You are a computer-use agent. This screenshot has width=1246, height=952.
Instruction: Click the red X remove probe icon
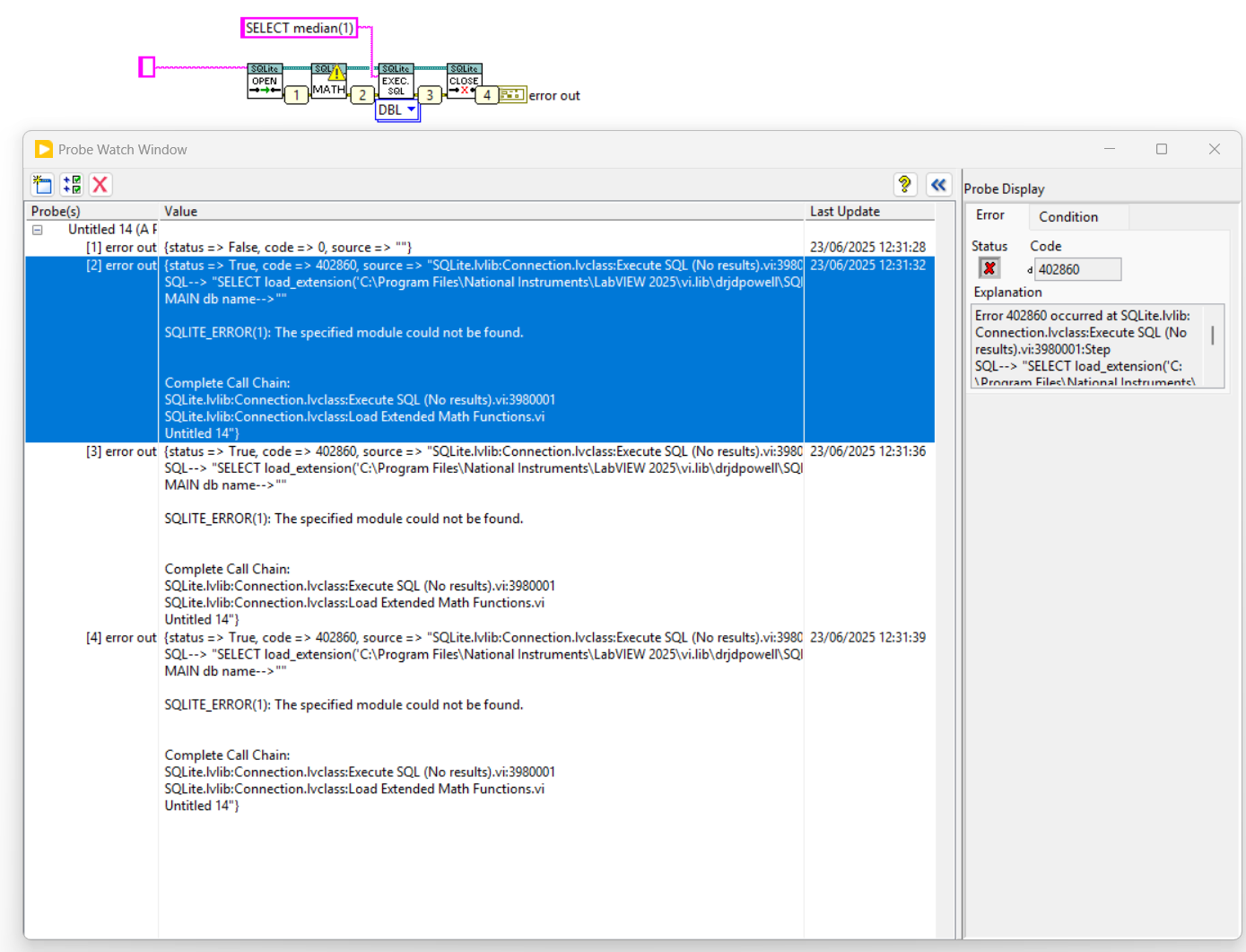(x=100, y=185)
